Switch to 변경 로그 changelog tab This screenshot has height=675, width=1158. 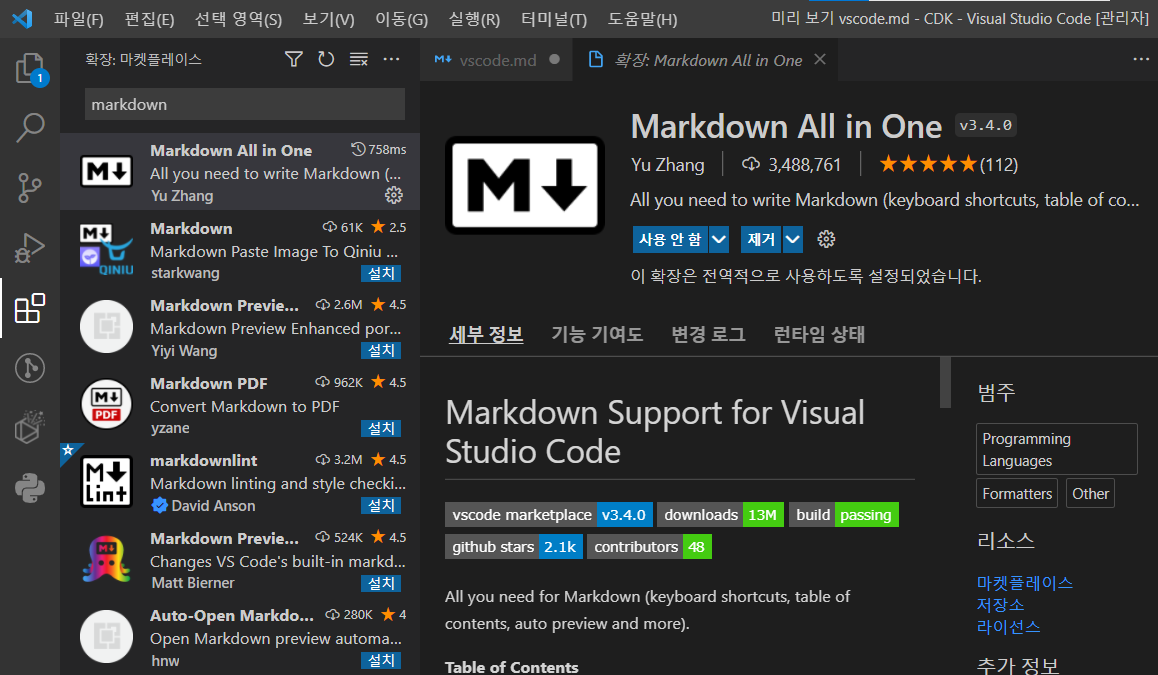pos(708,335)
